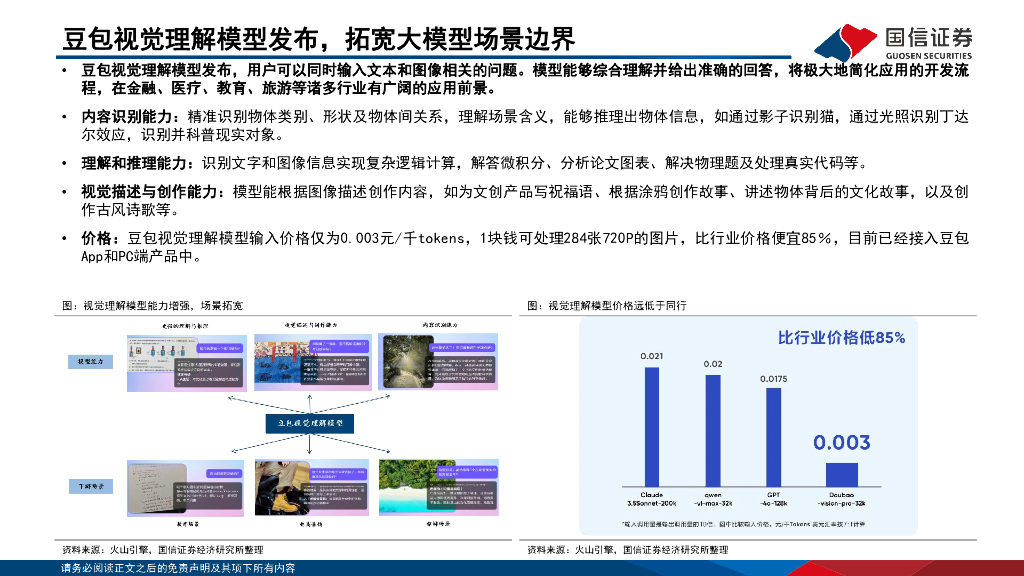
Task: Click the blue 下游场景 label box
Action: [x=91, y=486]
